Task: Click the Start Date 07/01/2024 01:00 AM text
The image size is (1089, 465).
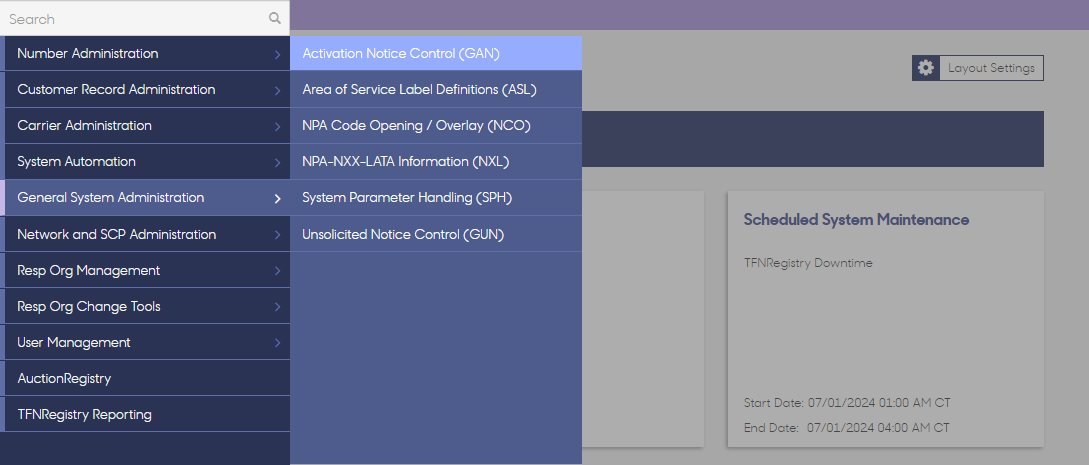Action: (847, 403)
